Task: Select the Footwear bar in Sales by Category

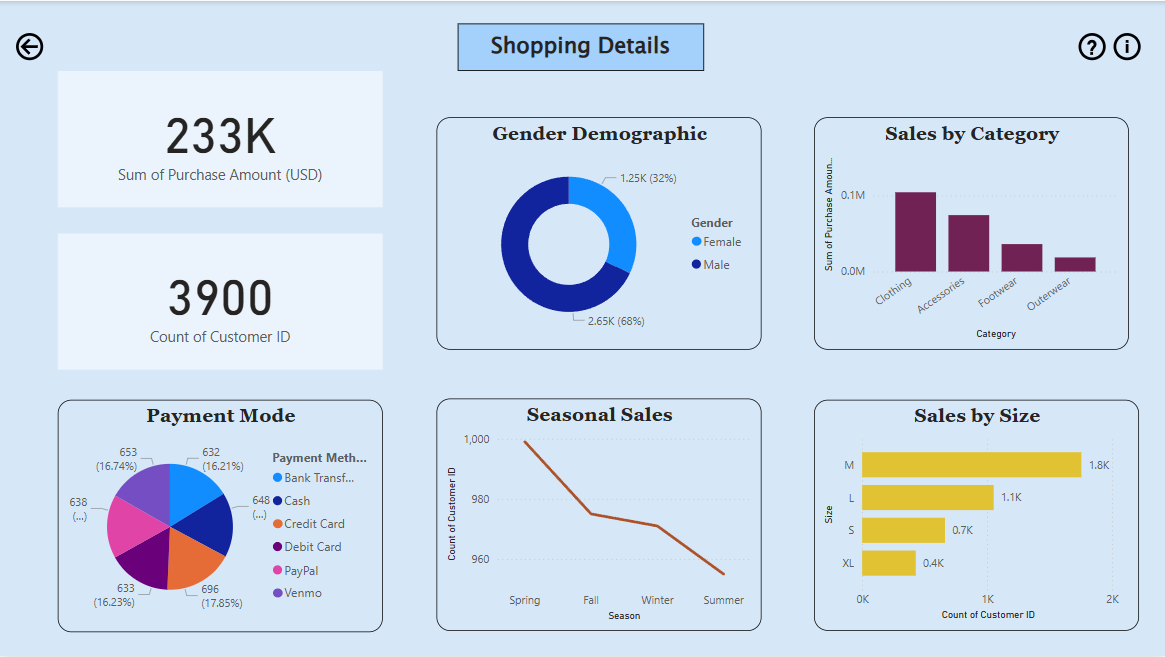Action: [x=1022, y=258]
